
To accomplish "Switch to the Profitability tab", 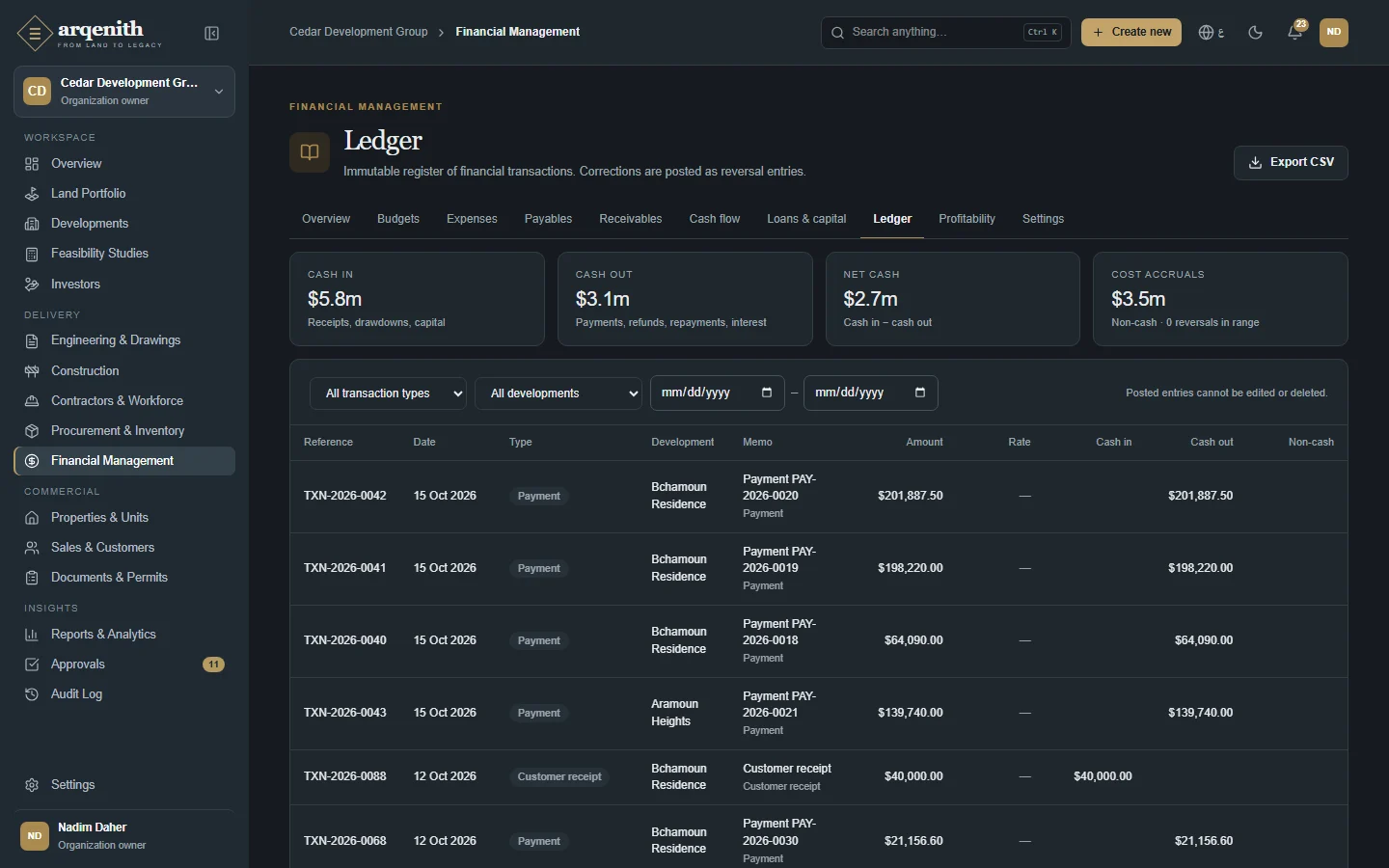I will 967,219.
